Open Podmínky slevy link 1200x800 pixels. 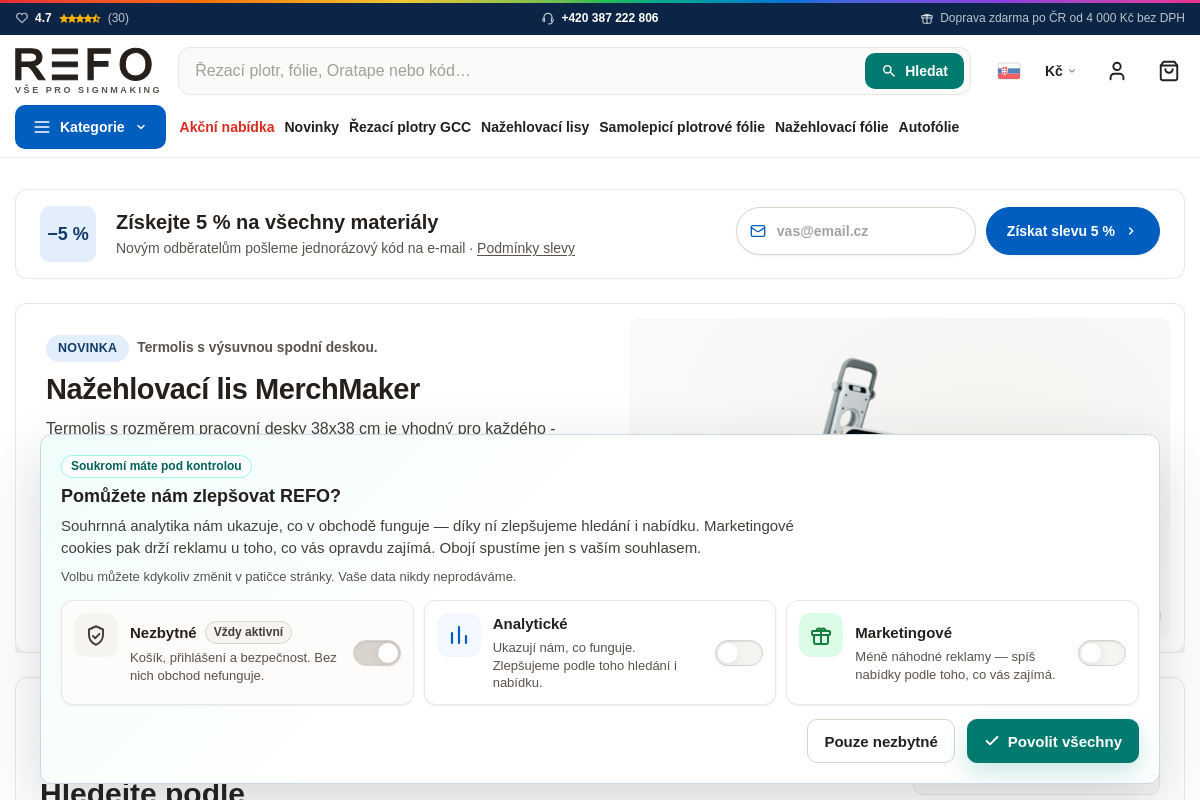tap(526, 248)
